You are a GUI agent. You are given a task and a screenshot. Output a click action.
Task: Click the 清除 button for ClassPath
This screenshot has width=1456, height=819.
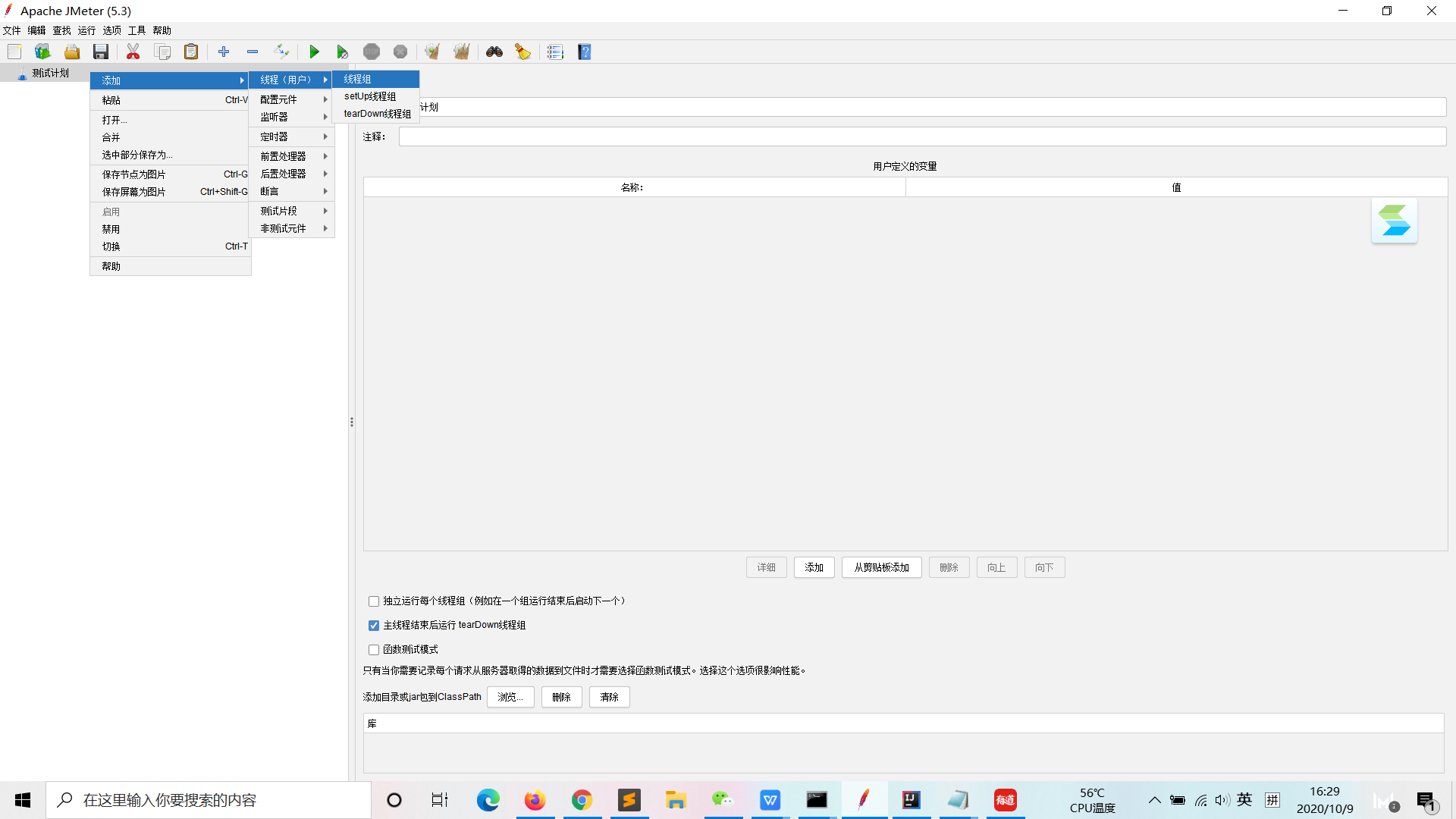(x=610, y=697)
